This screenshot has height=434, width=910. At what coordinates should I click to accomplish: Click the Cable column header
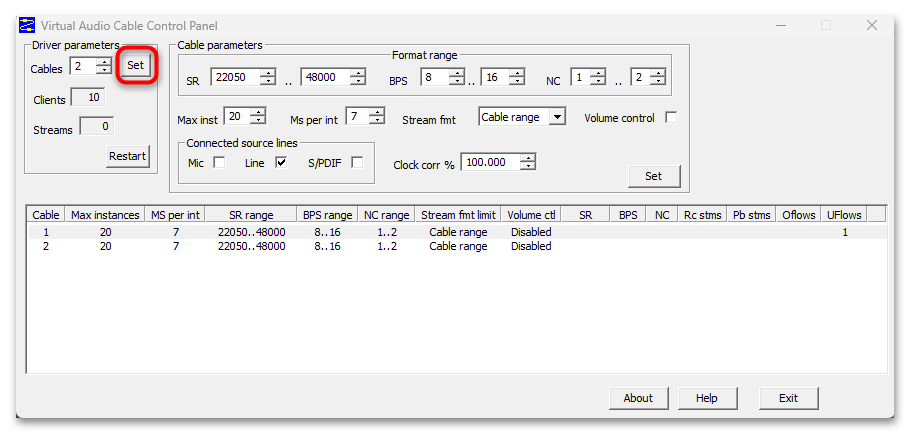pos(46,215)
